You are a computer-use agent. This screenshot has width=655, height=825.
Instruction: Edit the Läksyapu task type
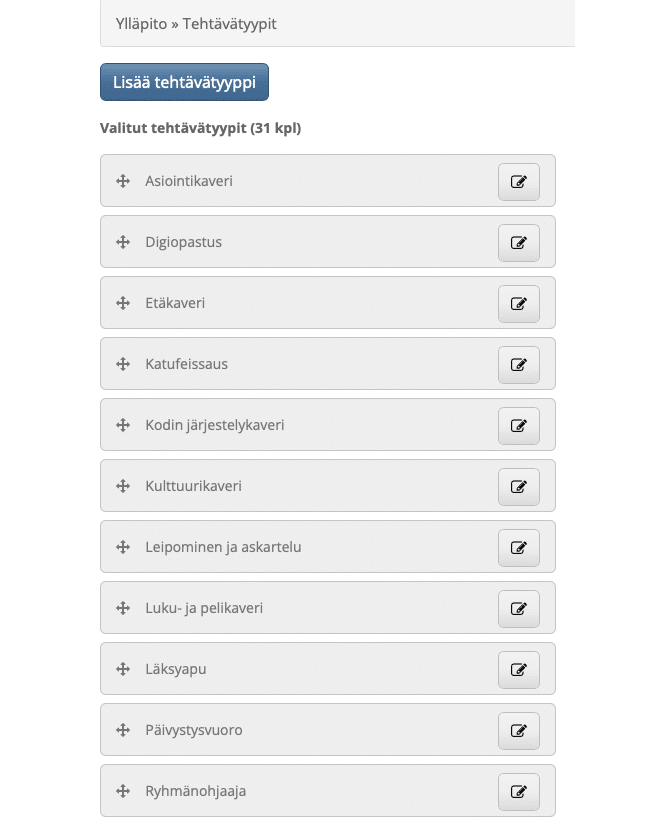518,670
